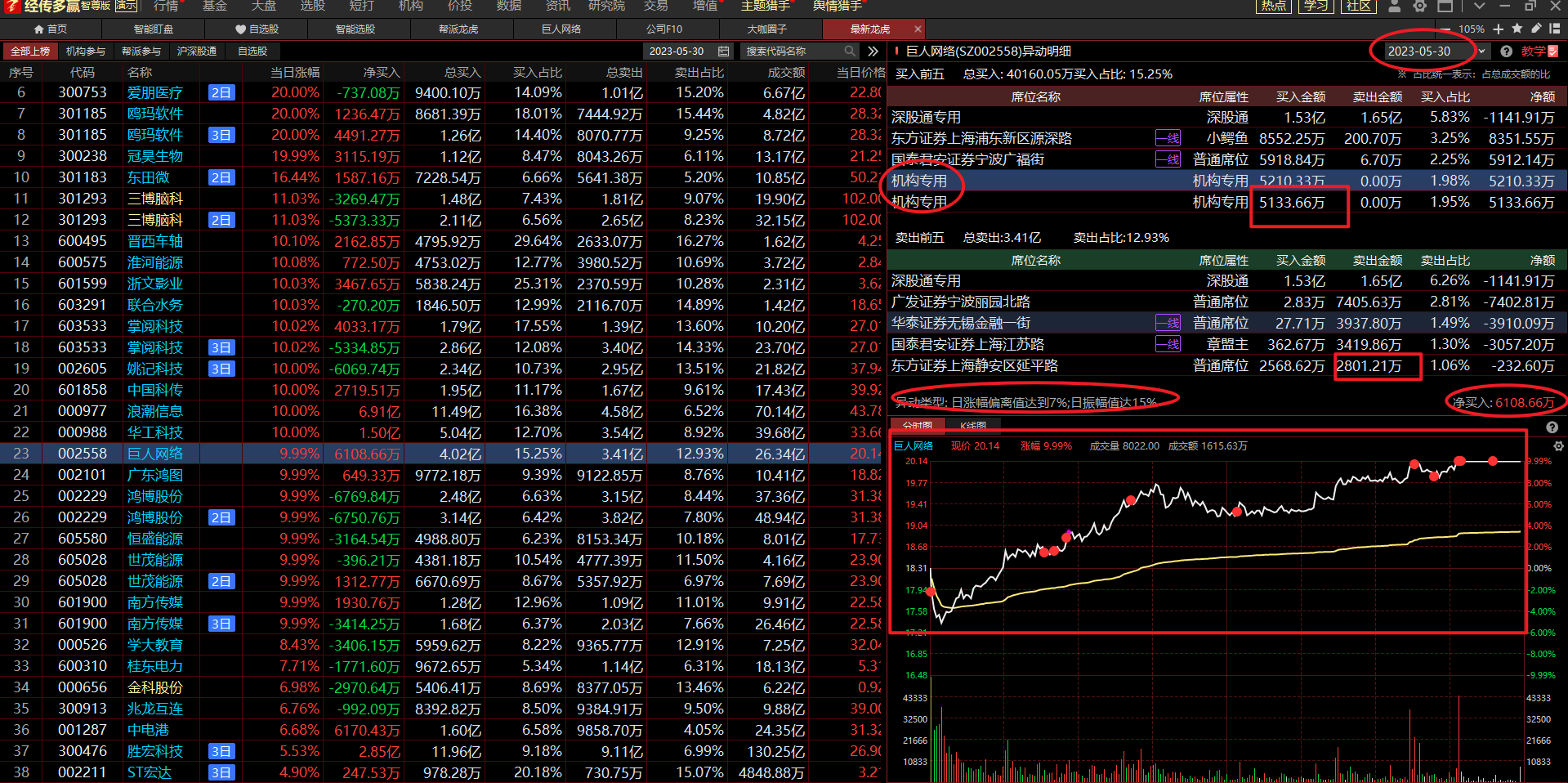The height and width of the screenshot is (783, 1568).
Task: Switch to the 分时图 chart tab
Action: point(917,426)
